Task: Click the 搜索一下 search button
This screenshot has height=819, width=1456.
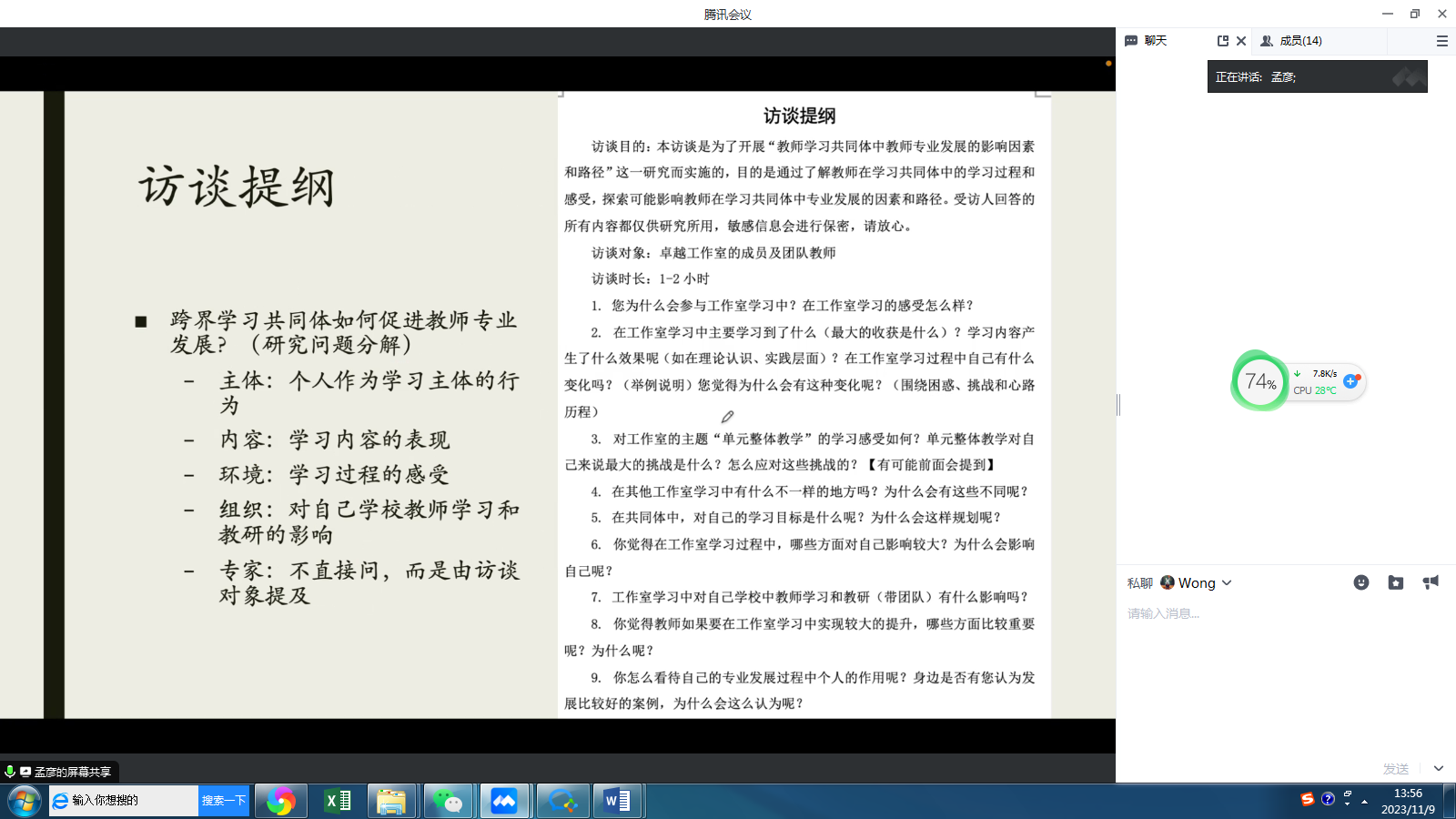Action: pos(224,801)
